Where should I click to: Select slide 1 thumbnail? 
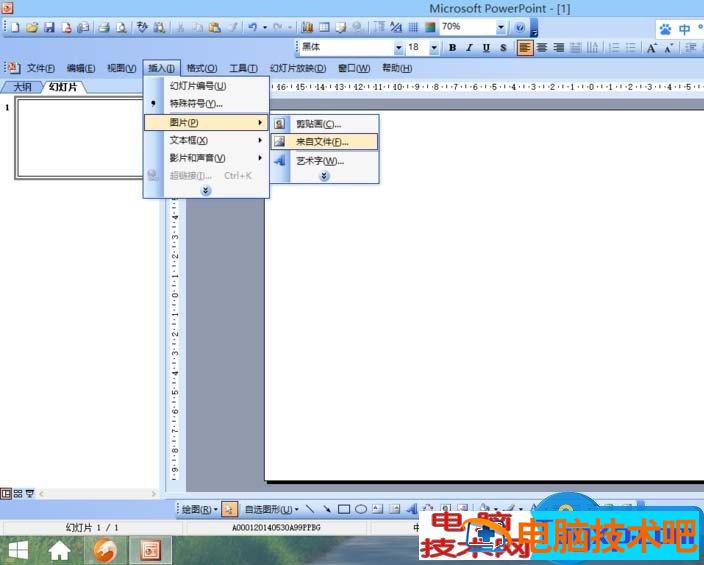[x=79, y=139]
